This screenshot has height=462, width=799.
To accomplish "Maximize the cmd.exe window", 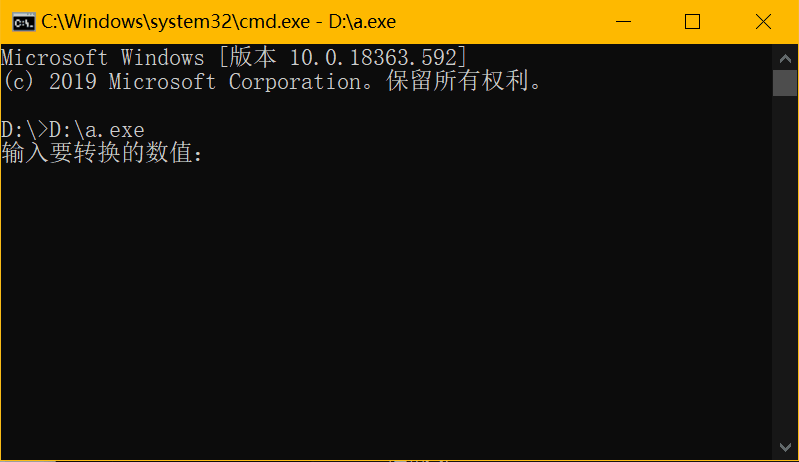I will tap(692, 21).
